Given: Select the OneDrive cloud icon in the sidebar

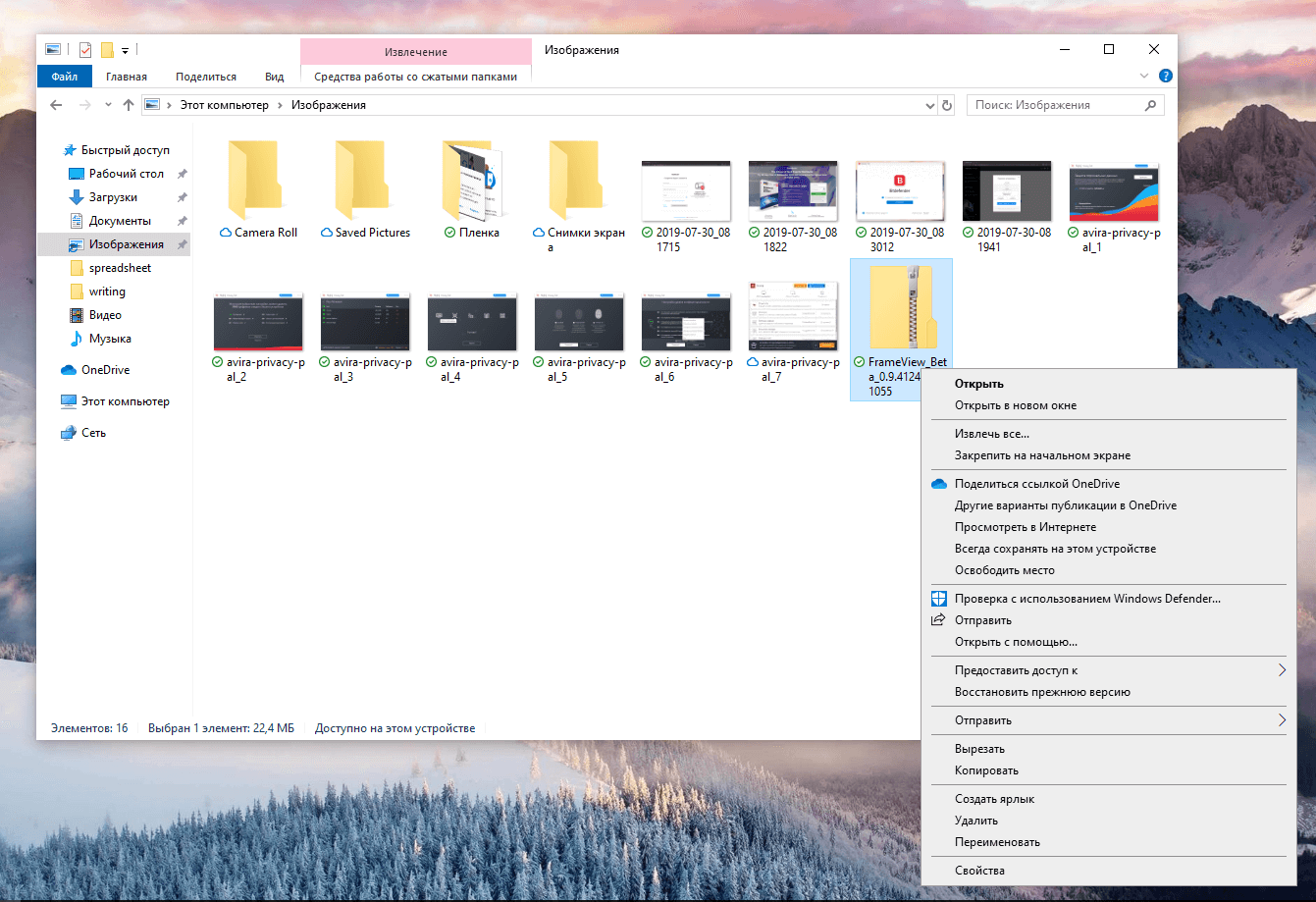Looking at the screenshot, I should point(70,369).
